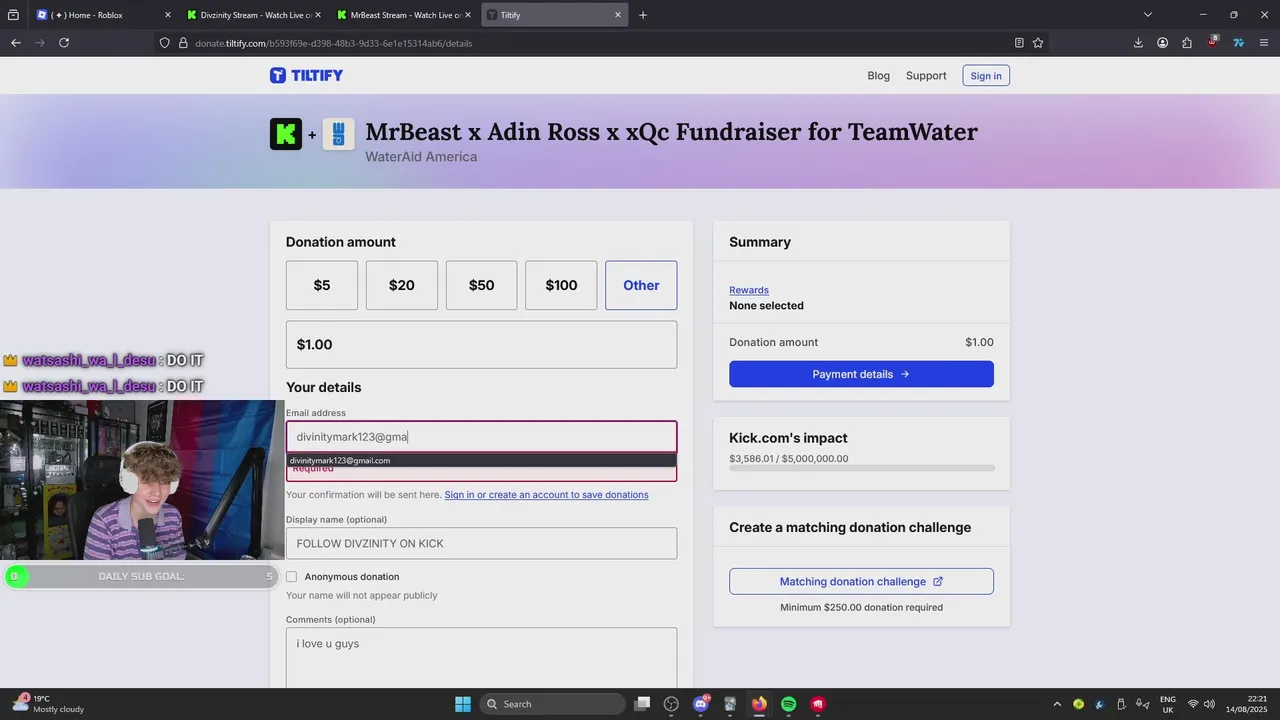Open Discord from the taskbar
Image resolution: width=1280 pixels, height=720 pixels.
pos(700,704)
